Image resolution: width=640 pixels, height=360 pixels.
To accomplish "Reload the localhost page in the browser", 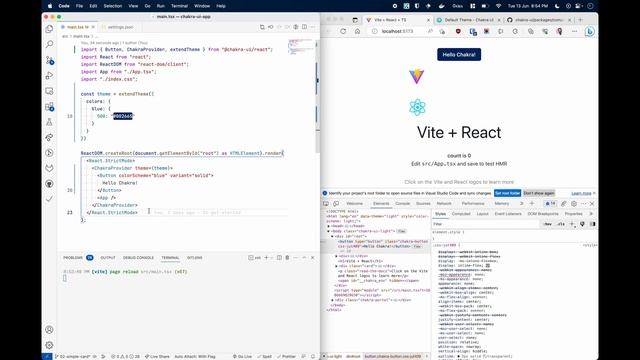I will coord(343,31).
